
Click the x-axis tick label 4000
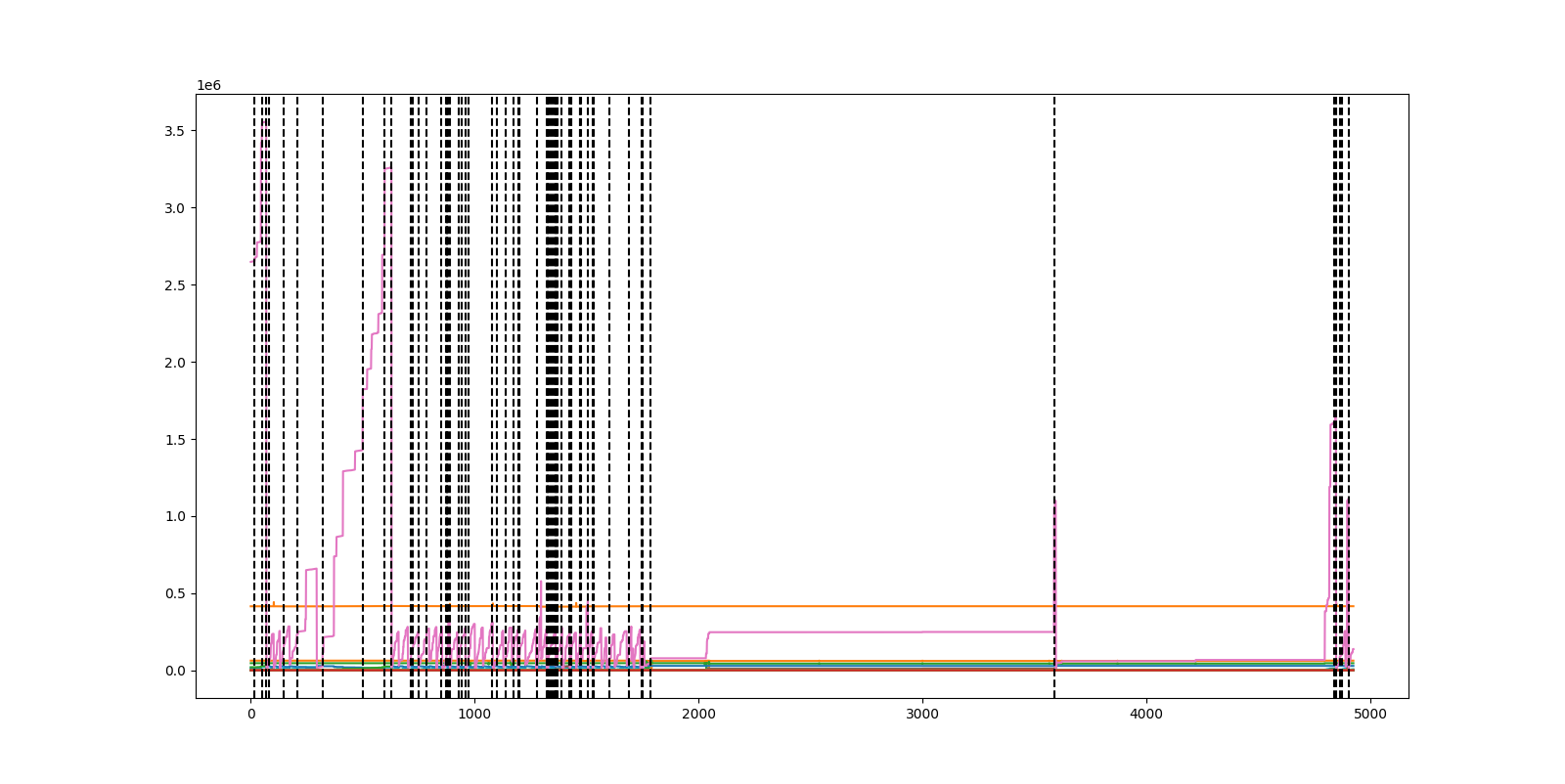(x=1146, y=715)
